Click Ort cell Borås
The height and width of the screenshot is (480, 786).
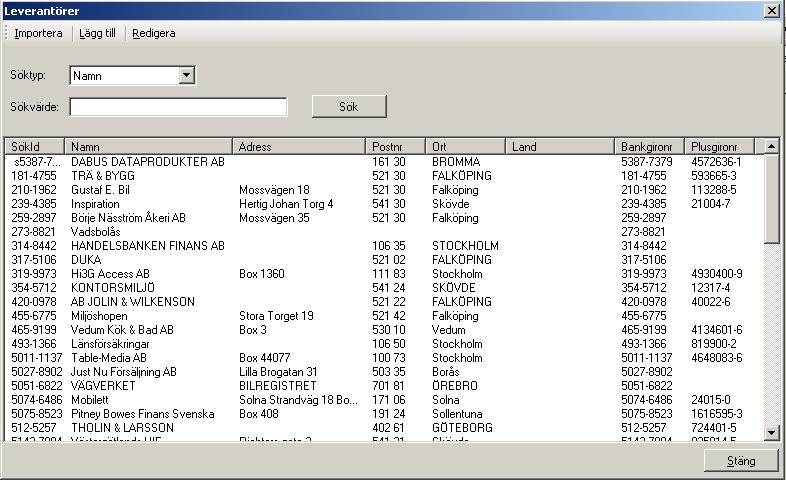tap(446, 372)
